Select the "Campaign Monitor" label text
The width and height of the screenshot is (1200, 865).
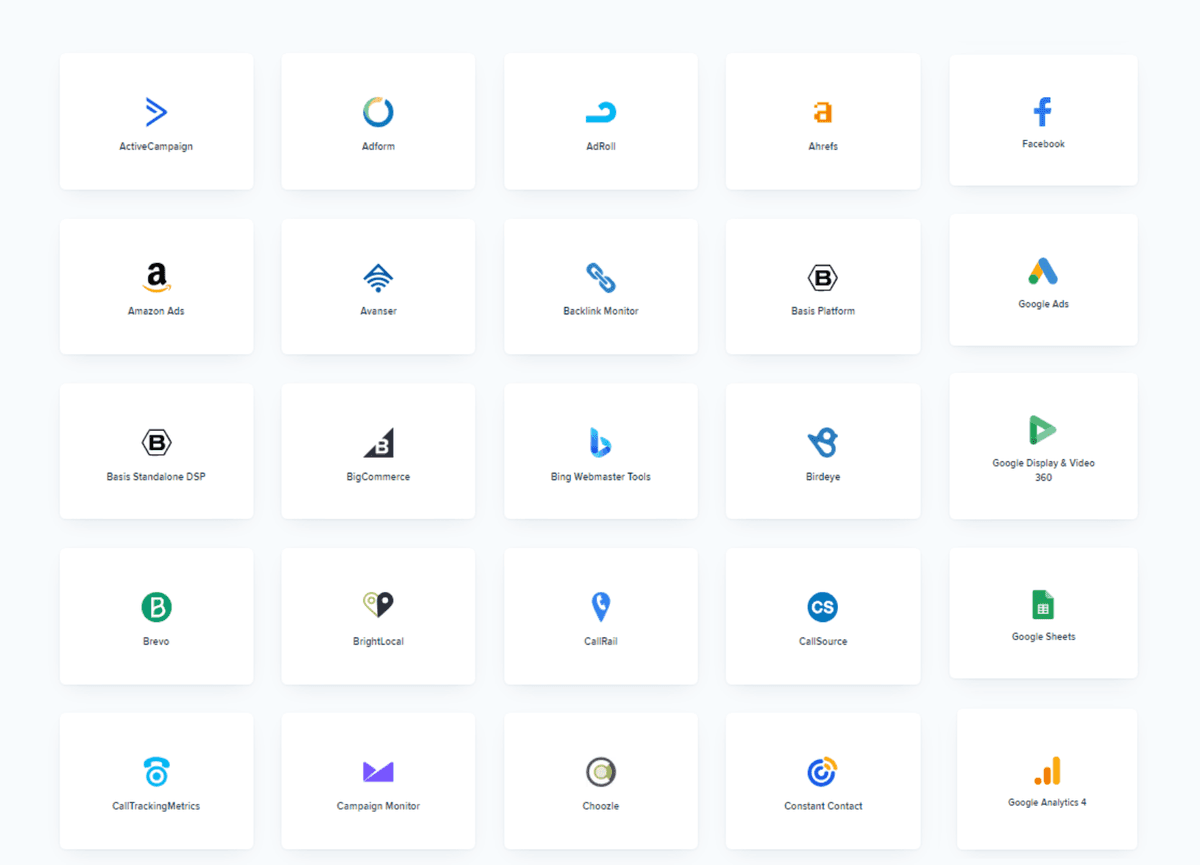(x=378, y=806)
